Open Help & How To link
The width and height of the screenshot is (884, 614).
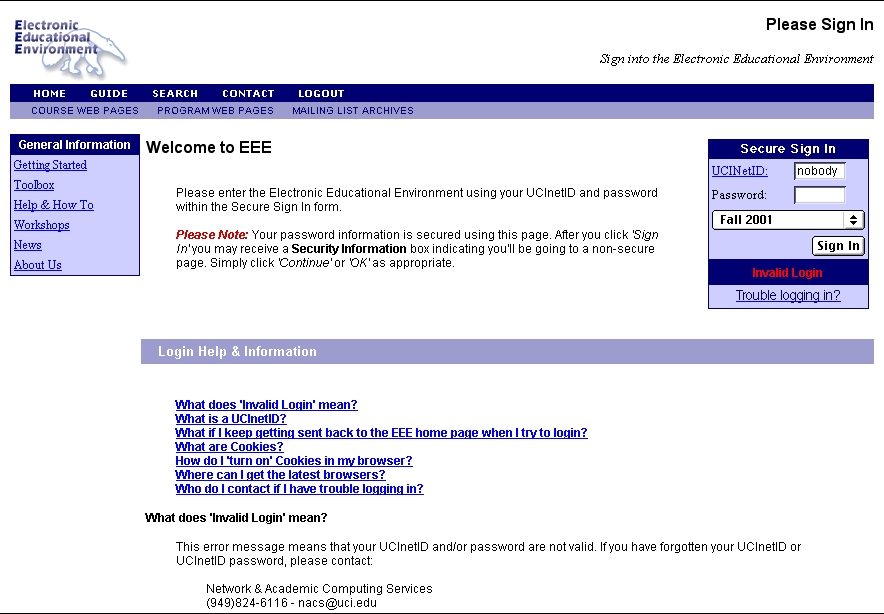(53, 205)
